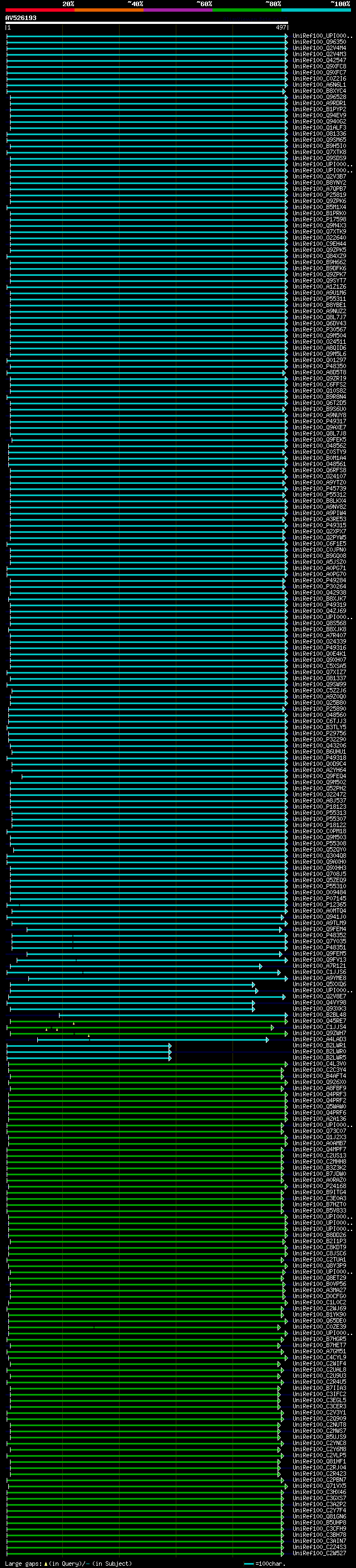This screenshot has width=356, height=1568.
Task: Open hit UniRef100_Q2V3B7
Action: (x=319, y=176)
